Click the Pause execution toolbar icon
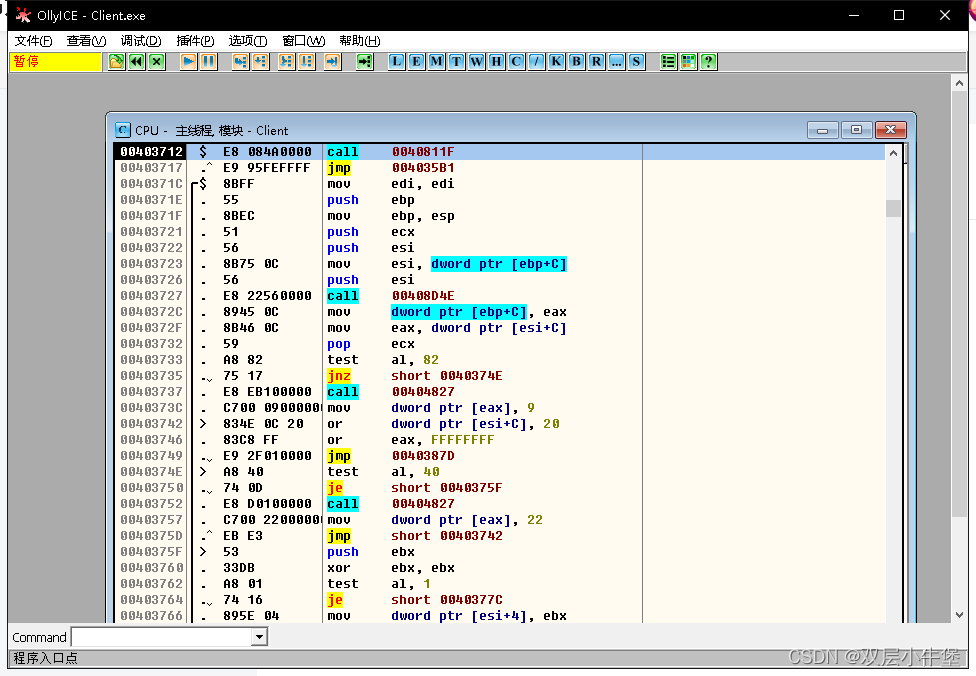This screenshot has width=976, height=676. pyautogui.click(x=209, y=62)
